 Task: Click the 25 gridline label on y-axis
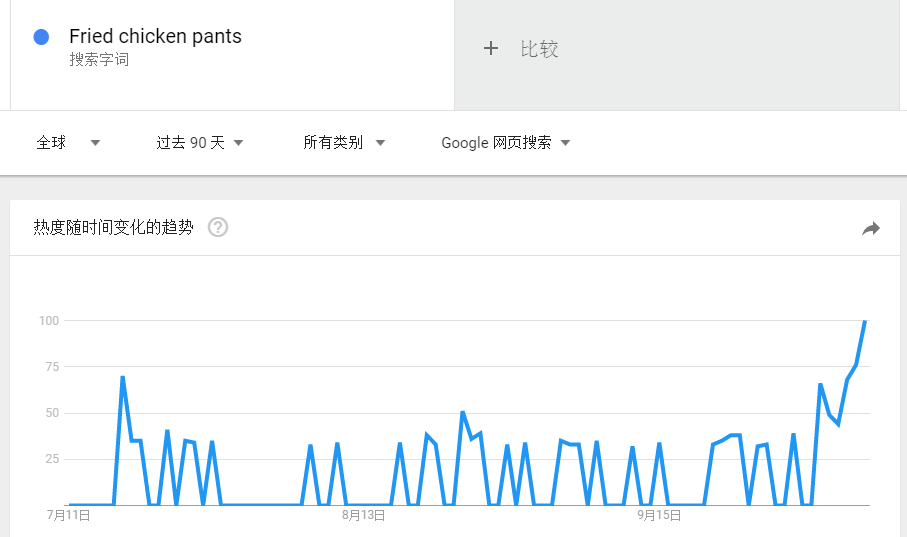[x=52, y=459]
